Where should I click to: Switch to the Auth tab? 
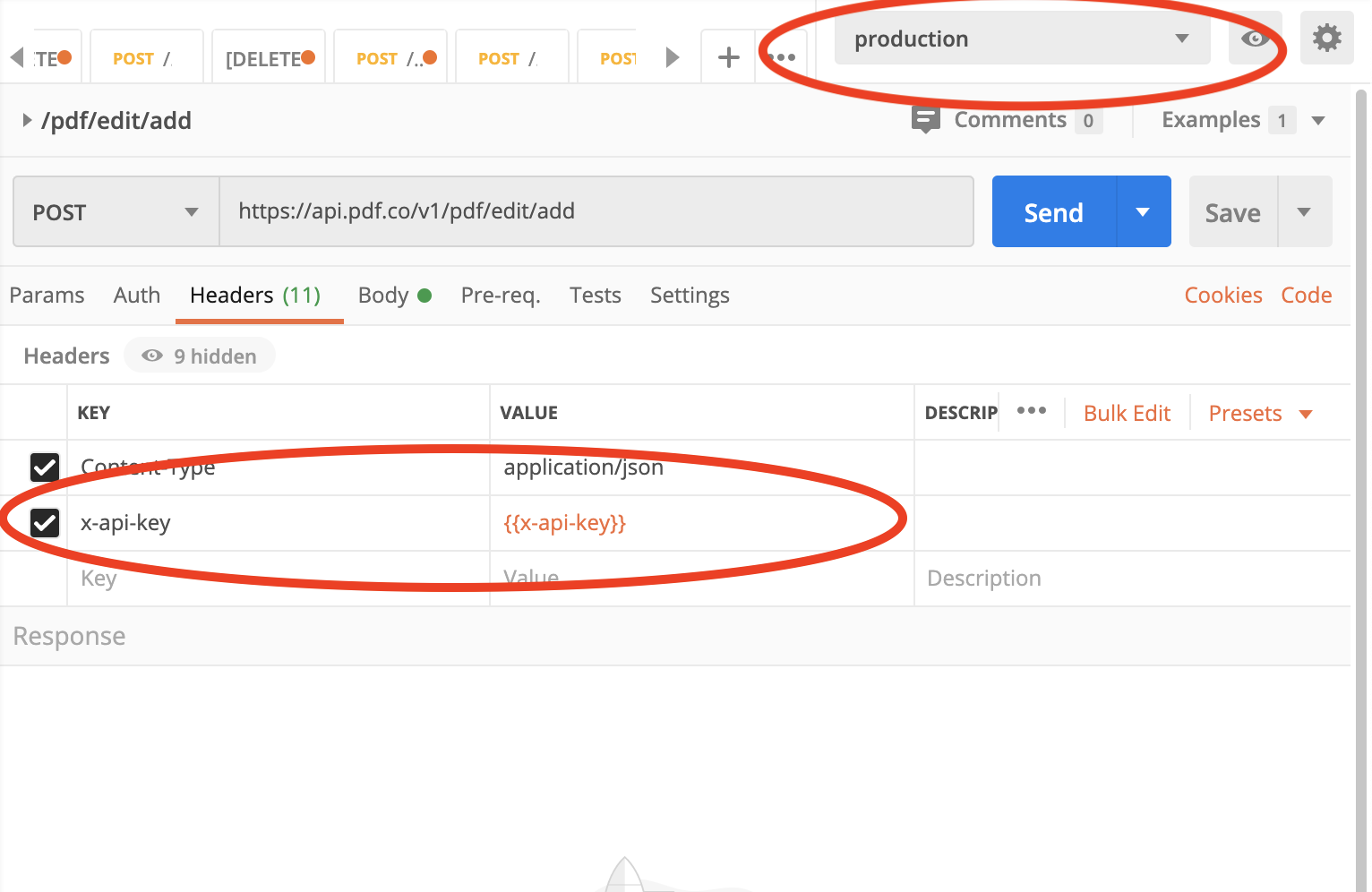point(137,296)
